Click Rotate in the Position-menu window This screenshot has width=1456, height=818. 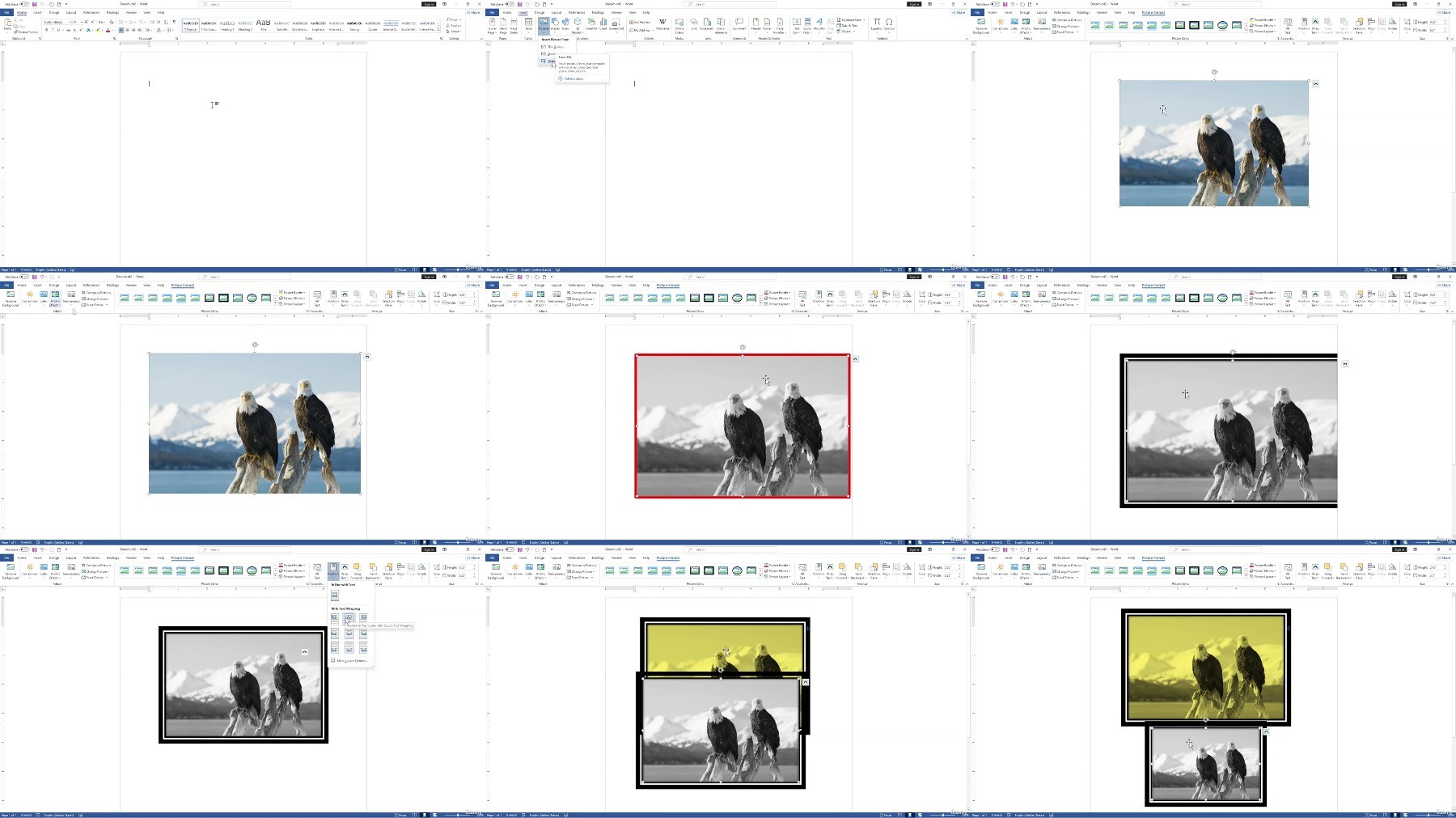421,570
